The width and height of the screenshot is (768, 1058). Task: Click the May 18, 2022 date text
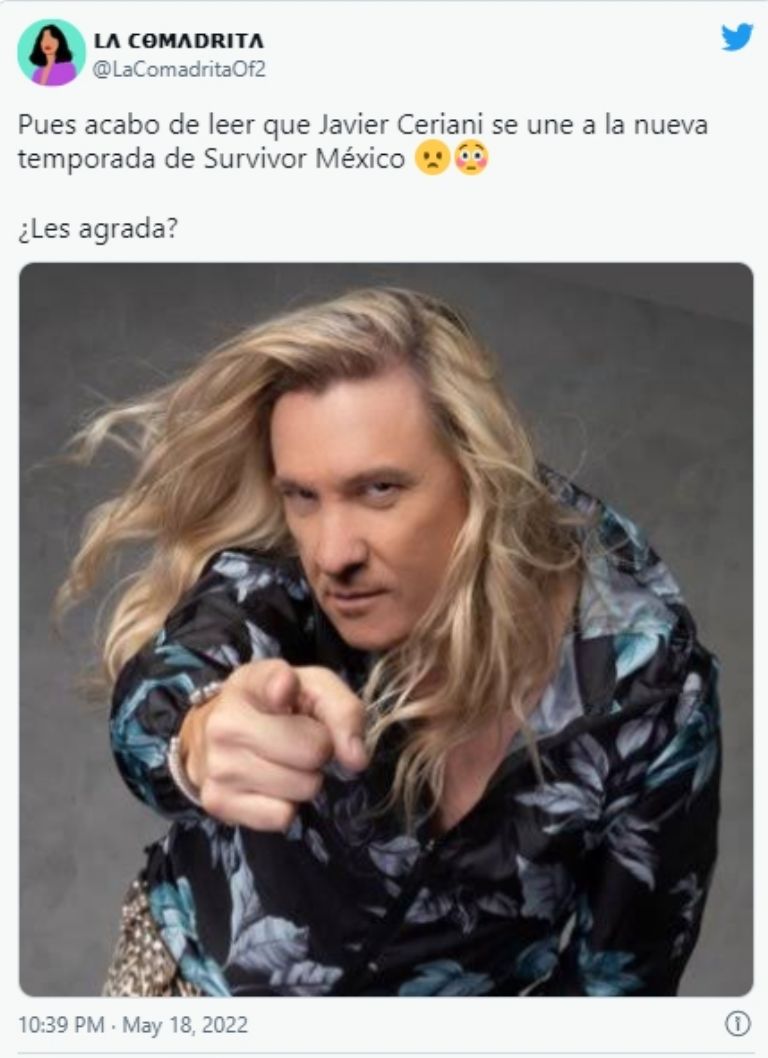pyautogui.click(x=185, y=1025)
